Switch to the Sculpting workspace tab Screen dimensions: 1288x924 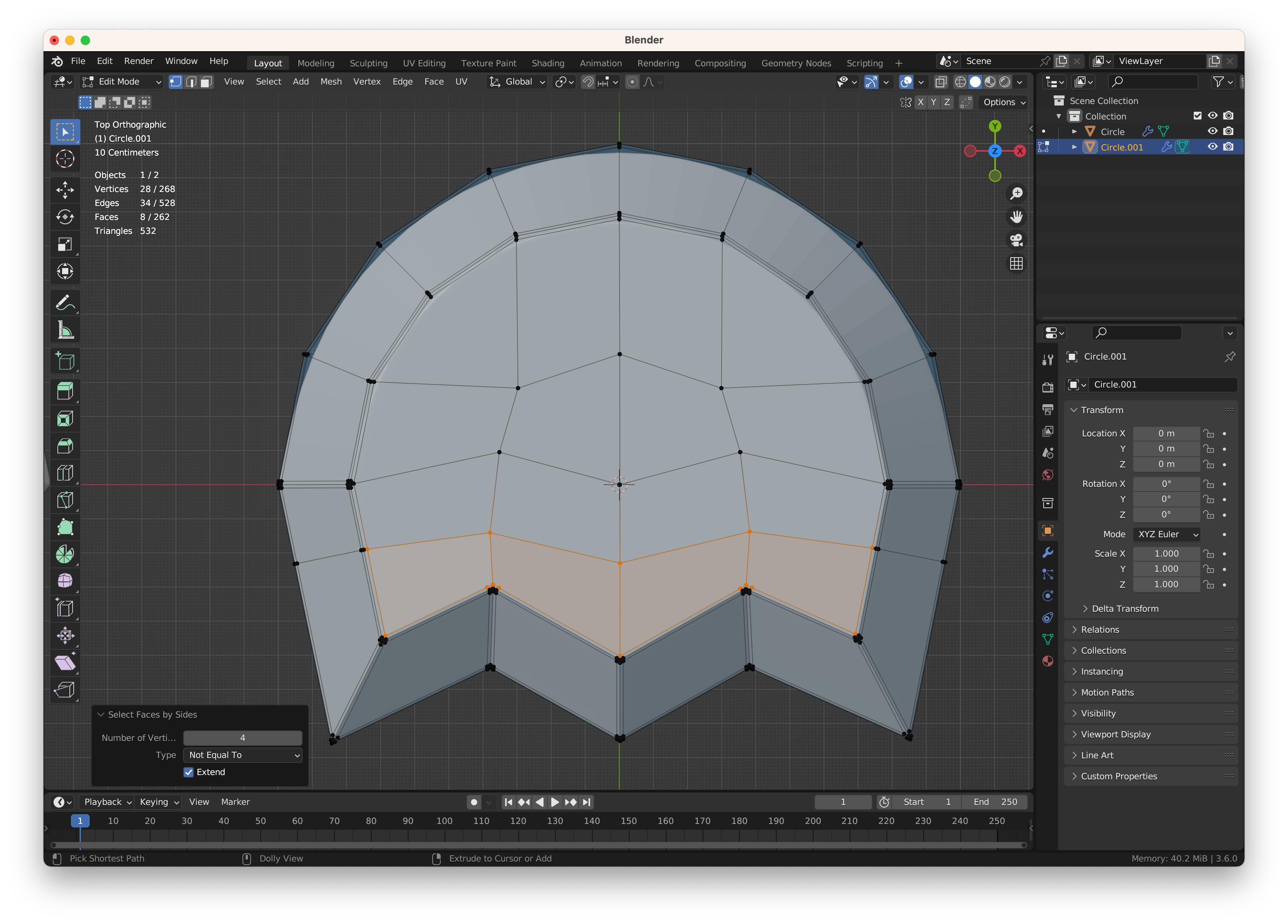click(368, 63)
